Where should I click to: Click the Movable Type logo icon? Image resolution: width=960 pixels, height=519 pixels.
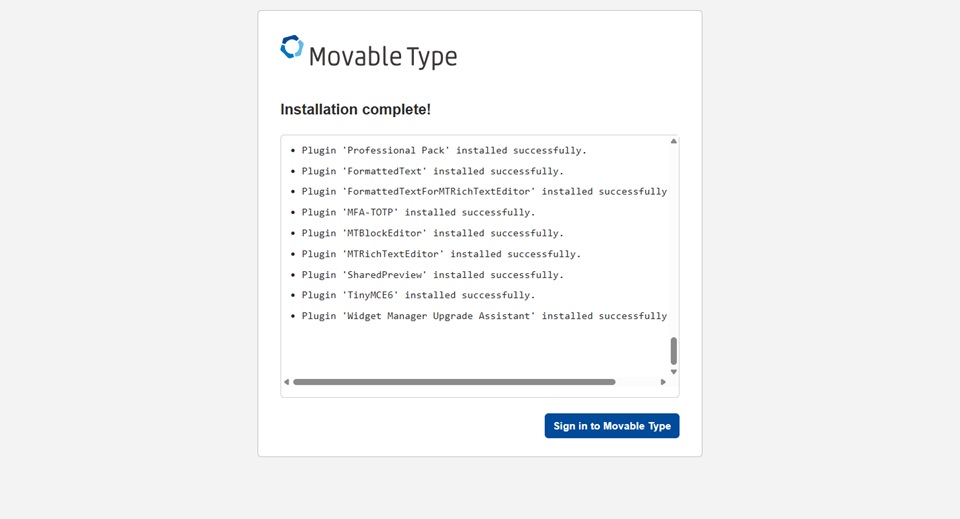(x=291, y=47)
